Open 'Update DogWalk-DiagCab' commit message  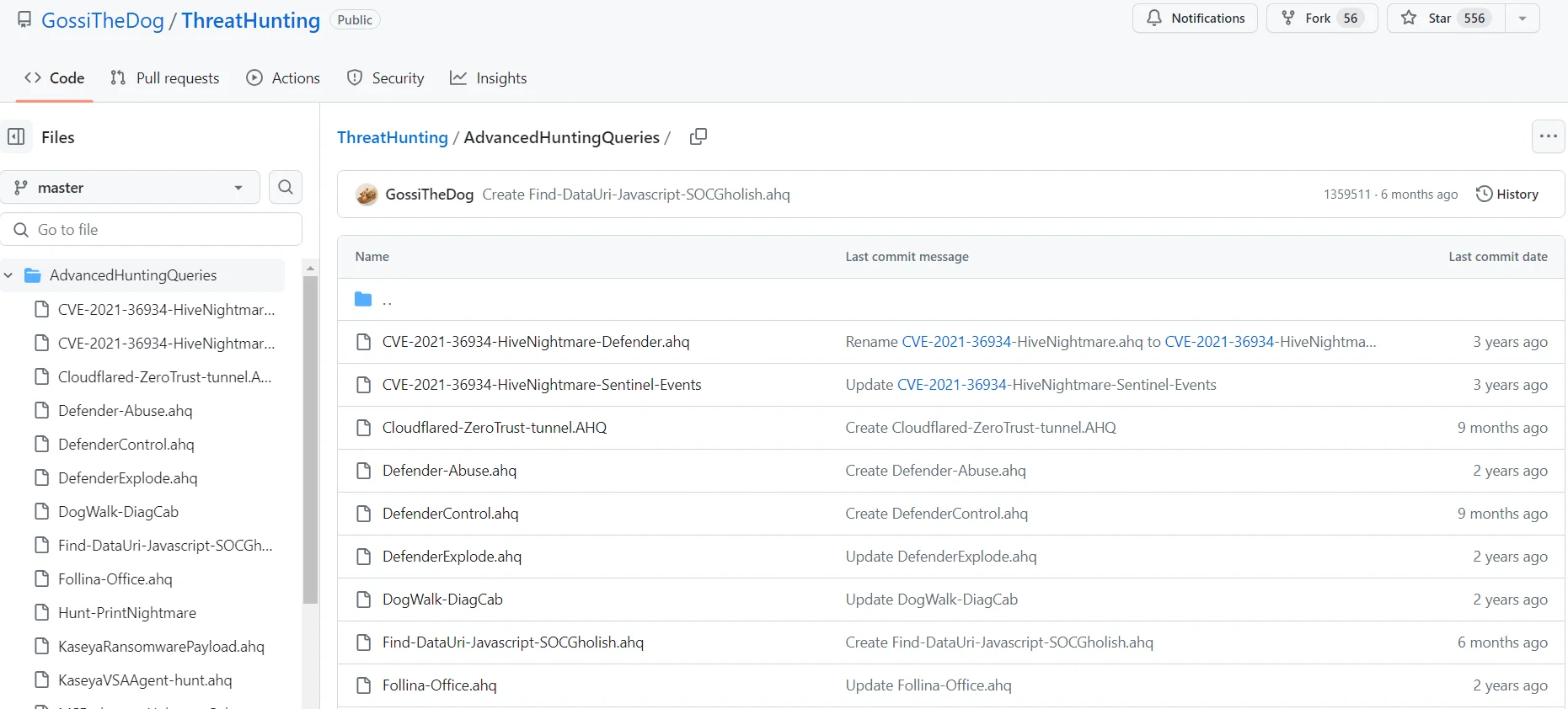932,600
